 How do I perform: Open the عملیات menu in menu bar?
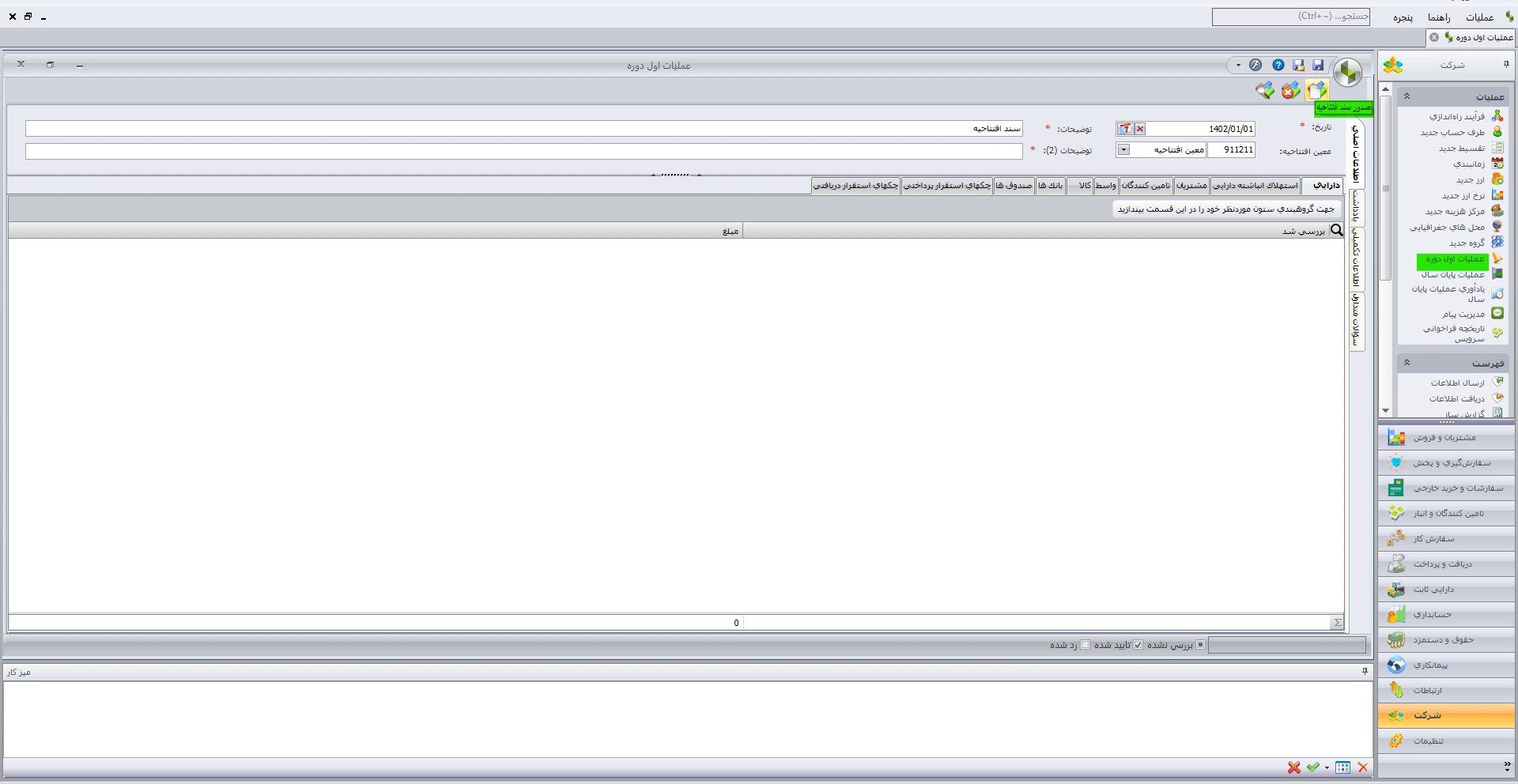pyautogui.click(x=1479, y=17)
